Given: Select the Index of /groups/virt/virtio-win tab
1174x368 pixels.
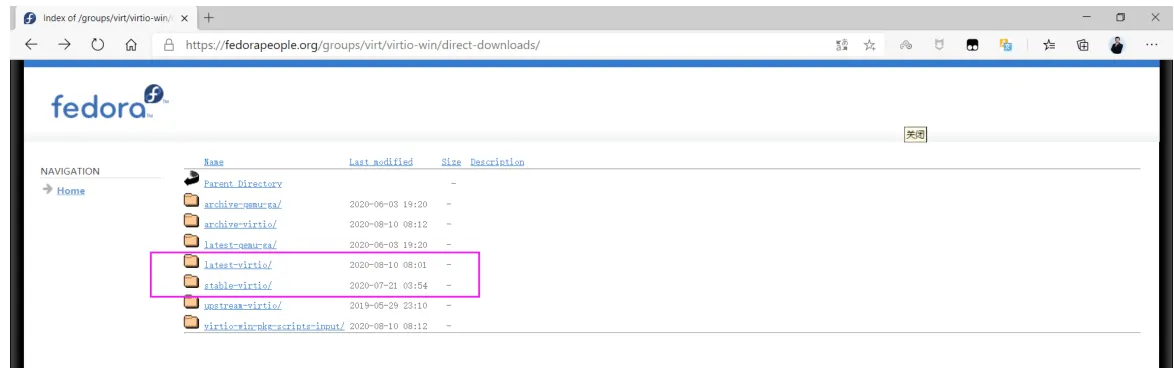Looking at the screenshot, I should [106, 18].
